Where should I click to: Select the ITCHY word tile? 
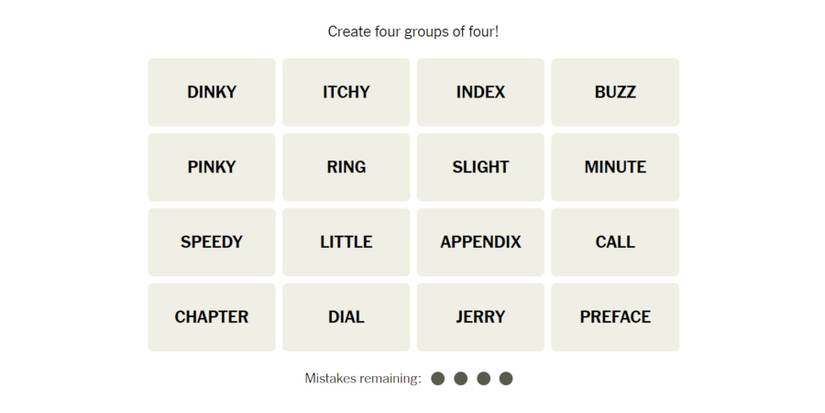click(x=346, y=92)
